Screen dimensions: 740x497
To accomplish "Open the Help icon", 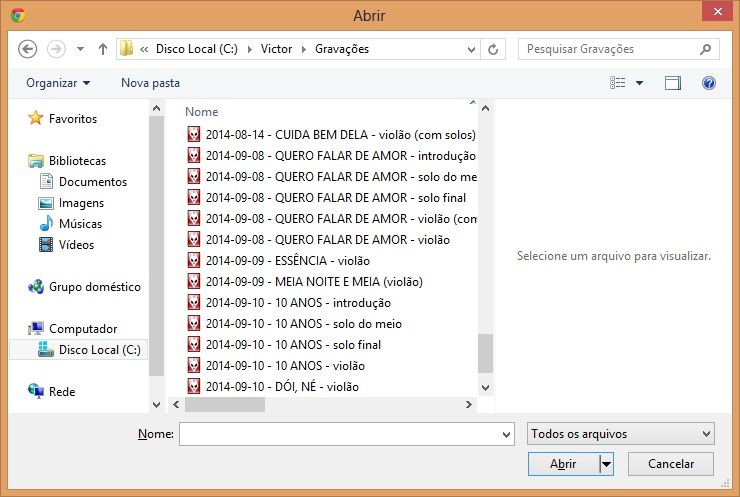I will click(708, 83).
